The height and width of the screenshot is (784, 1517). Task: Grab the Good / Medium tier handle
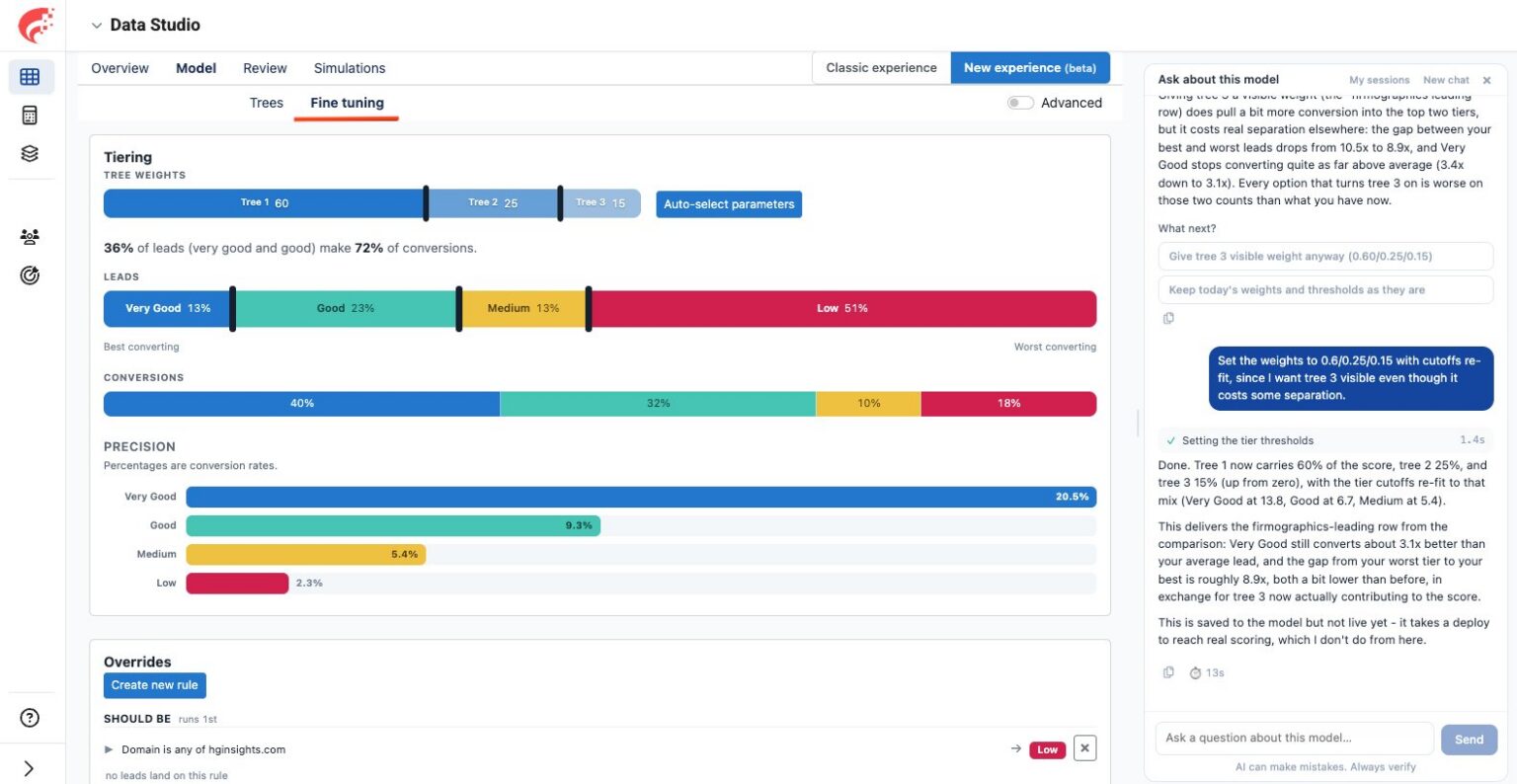(459, 309)
